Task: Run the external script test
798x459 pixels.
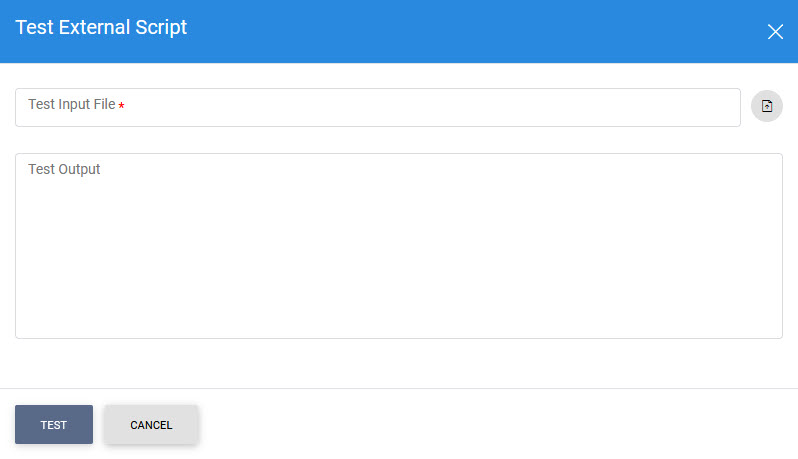Action: click(54, 425)
